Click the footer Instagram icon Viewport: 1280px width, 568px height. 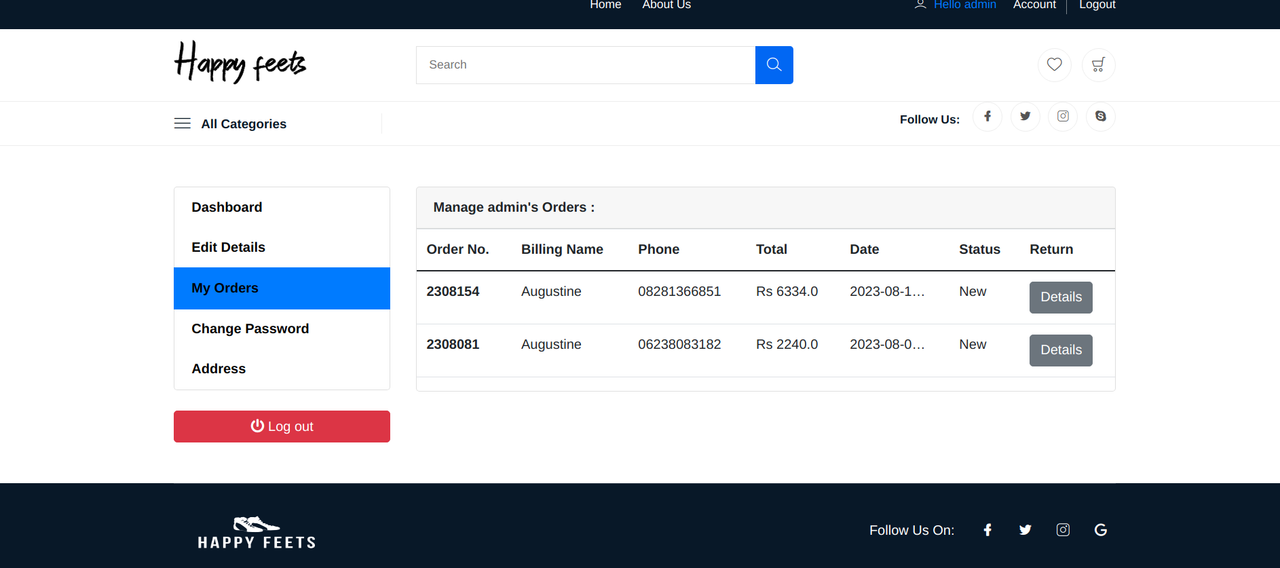[1063, 530]
